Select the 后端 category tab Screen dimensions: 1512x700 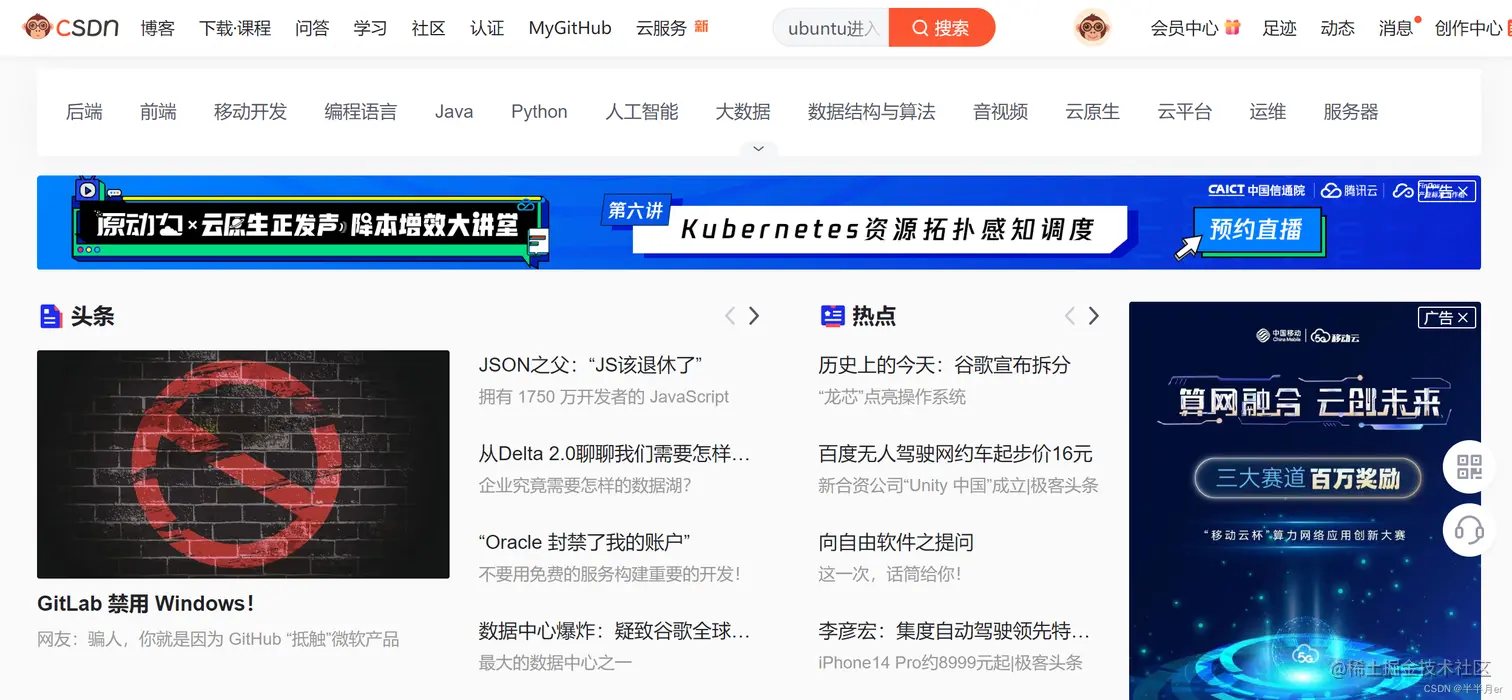84,112
